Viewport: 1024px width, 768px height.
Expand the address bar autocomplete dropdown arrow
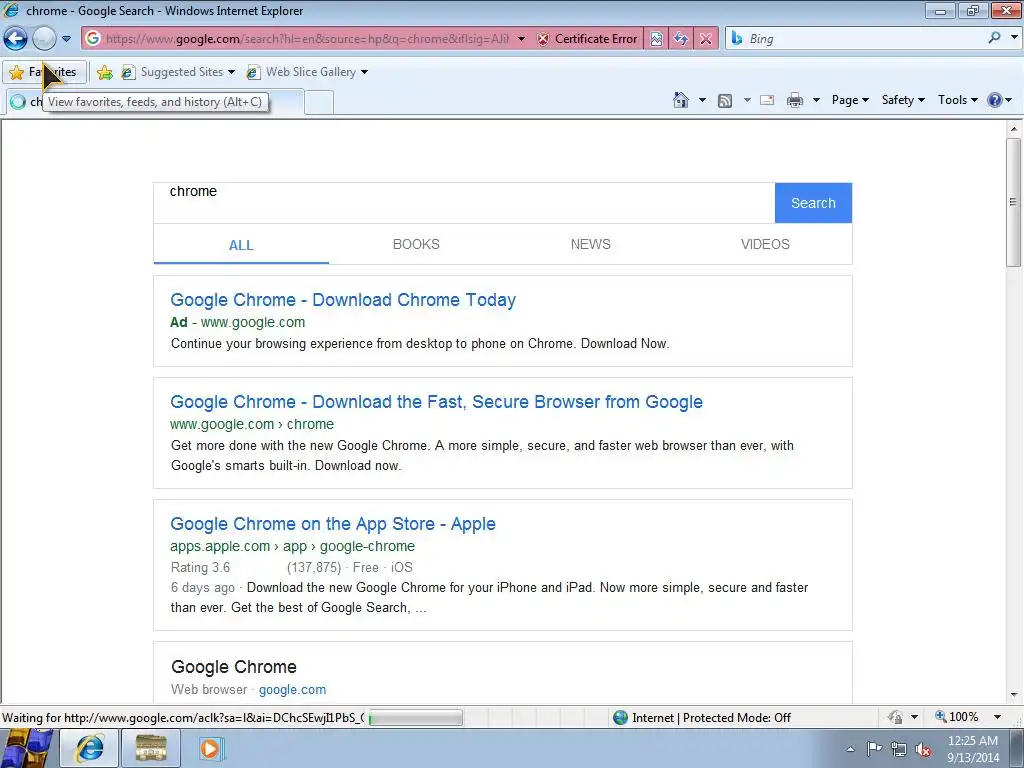pos(521,39)
